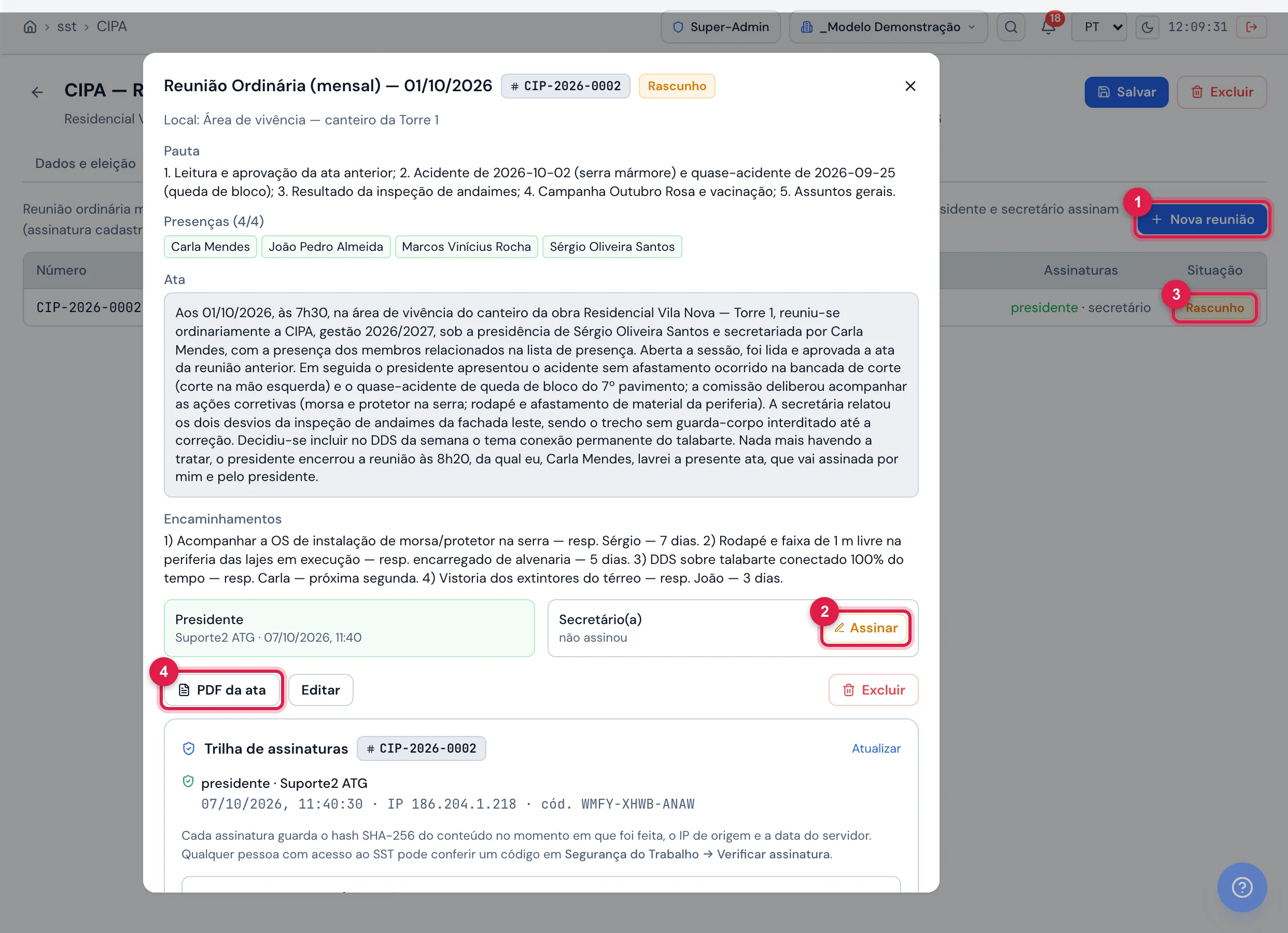Screen dimensions: 1288x933
Task: Open the help question-mark bubble
Action: coord(1241,887)
